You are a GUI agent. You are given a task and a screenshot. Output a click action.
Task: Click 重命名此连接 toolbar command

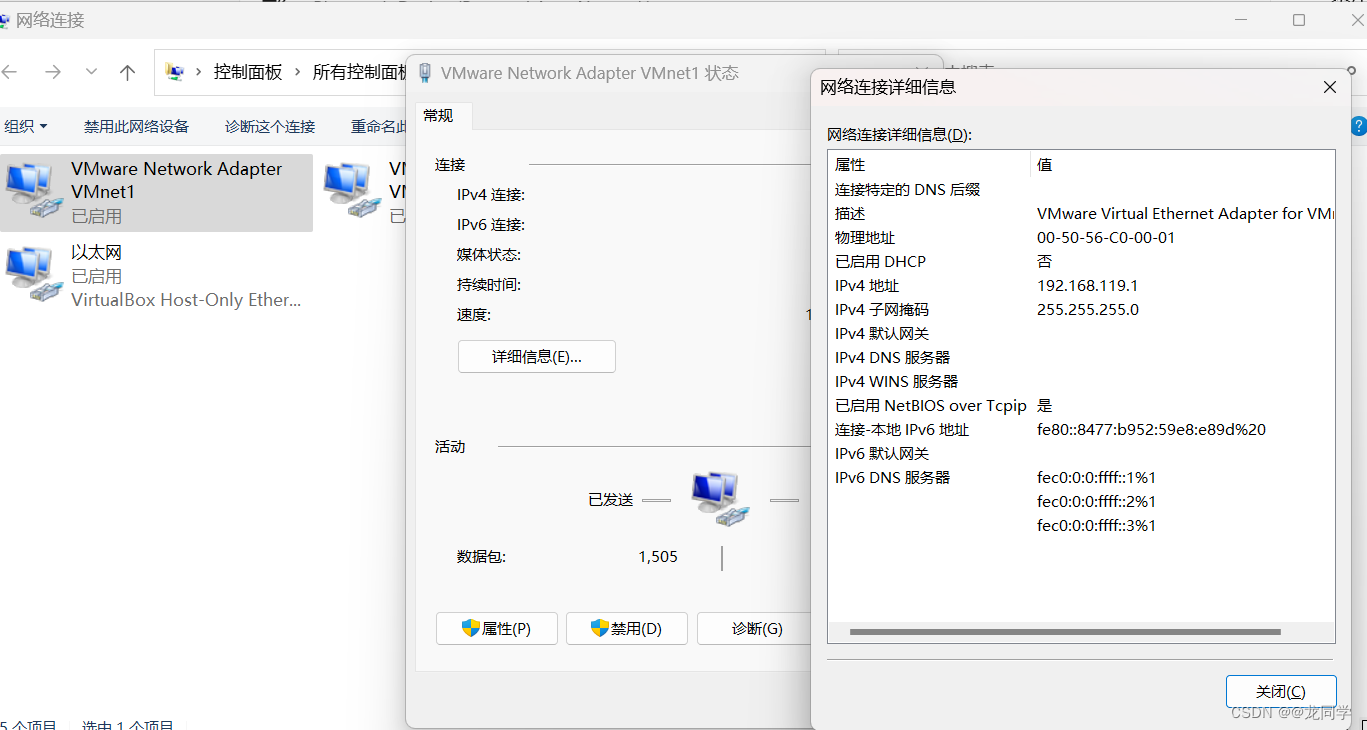pyautogui.click(x=379, y=126)
